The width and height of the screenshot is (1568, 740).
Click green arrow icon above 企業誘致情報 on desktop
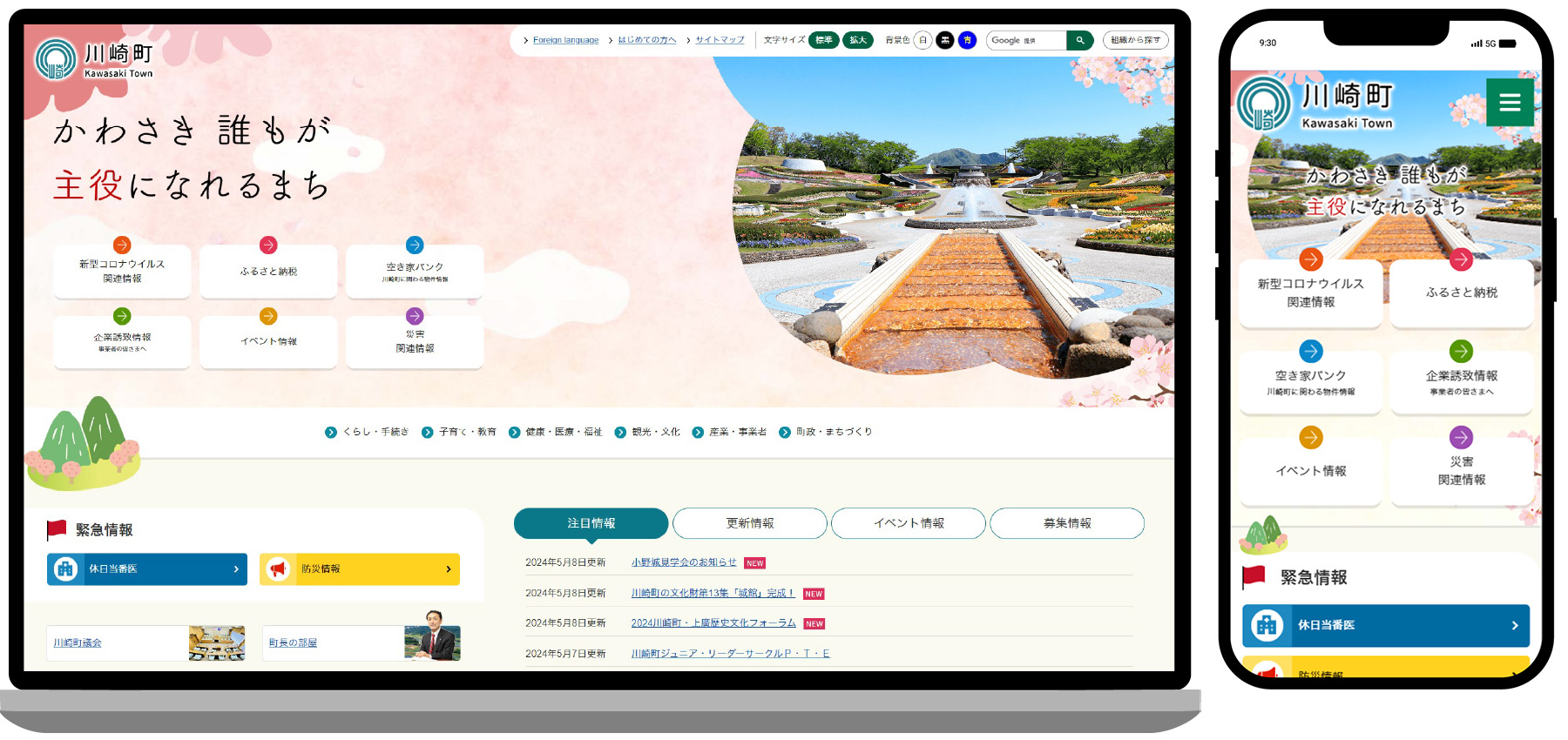tap(122, 316)
